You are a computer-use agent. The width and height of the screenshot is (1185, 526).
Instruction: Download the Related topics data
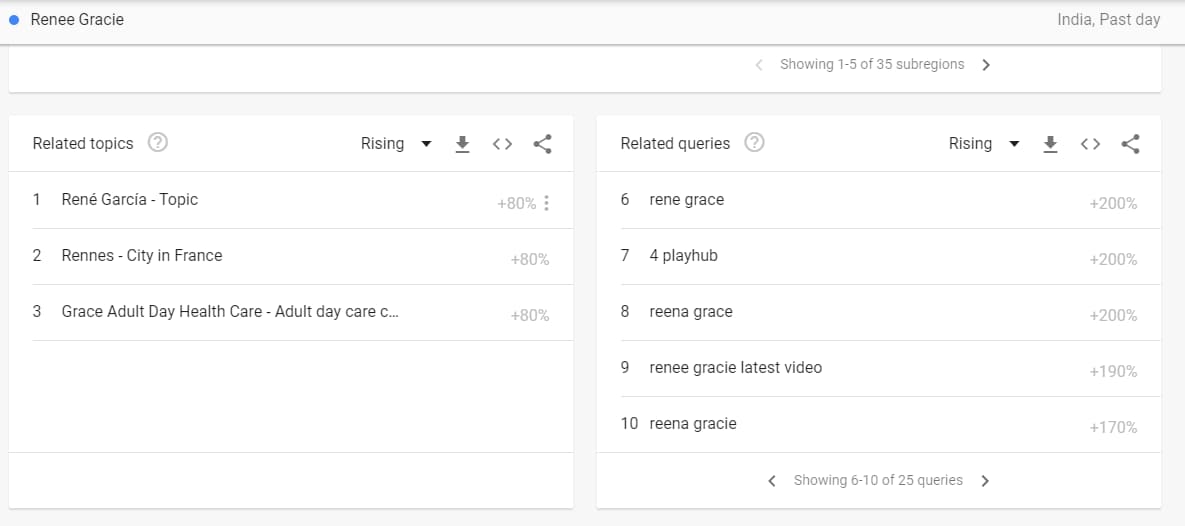point(462,144)
